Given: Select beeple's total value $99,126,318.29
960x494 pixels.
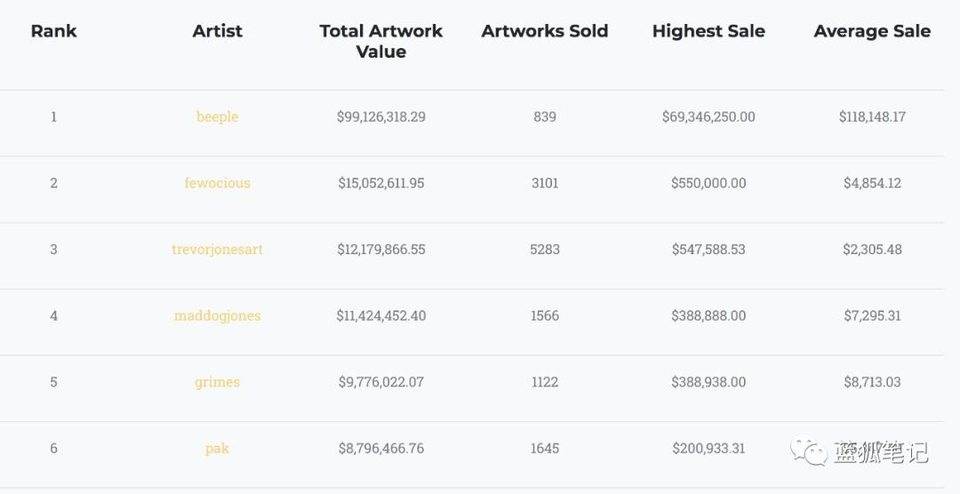Looking at the screenshot, I should pyautogui.click(x=381, y=117).
